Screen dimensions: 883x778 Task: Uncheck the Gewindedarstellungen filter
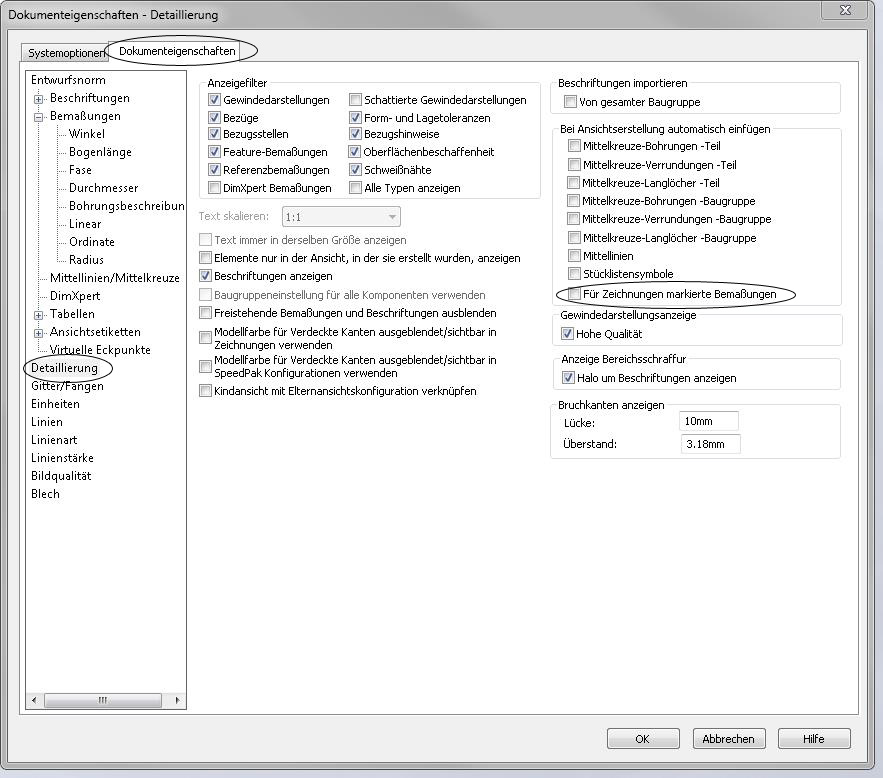pyautogui.click(x=214, y=100)
